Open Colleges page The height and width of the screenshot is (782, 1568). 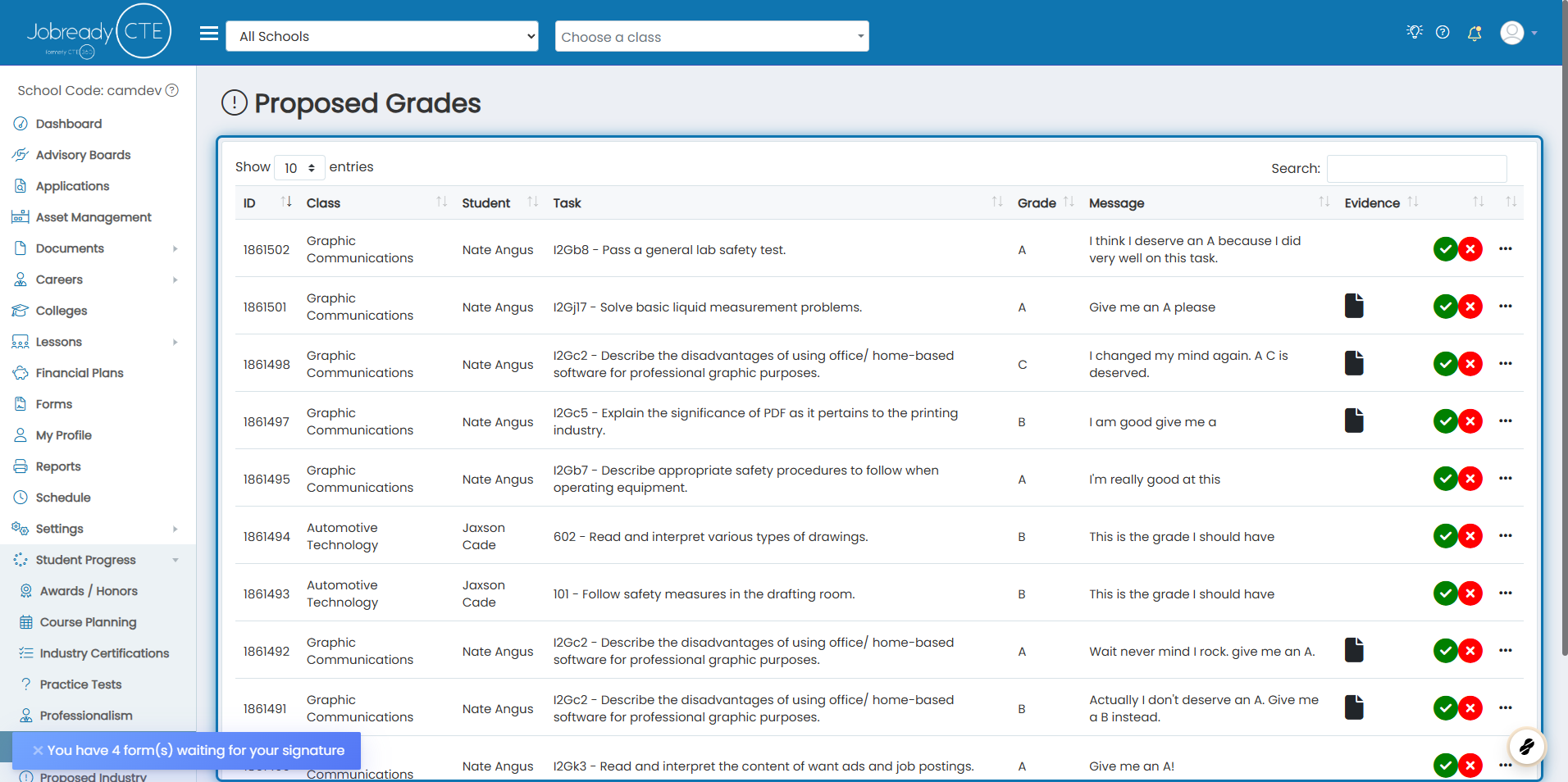[62, 311]
